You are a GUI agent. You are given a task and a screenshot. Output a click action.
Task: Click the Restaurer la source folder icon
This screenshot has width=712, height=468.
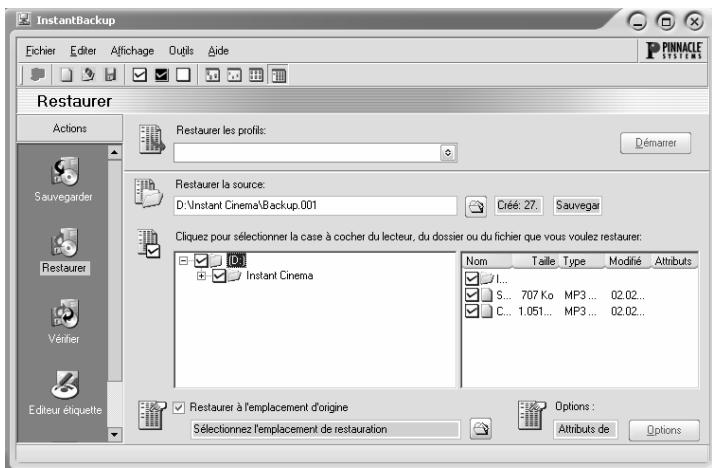[148, 193]
